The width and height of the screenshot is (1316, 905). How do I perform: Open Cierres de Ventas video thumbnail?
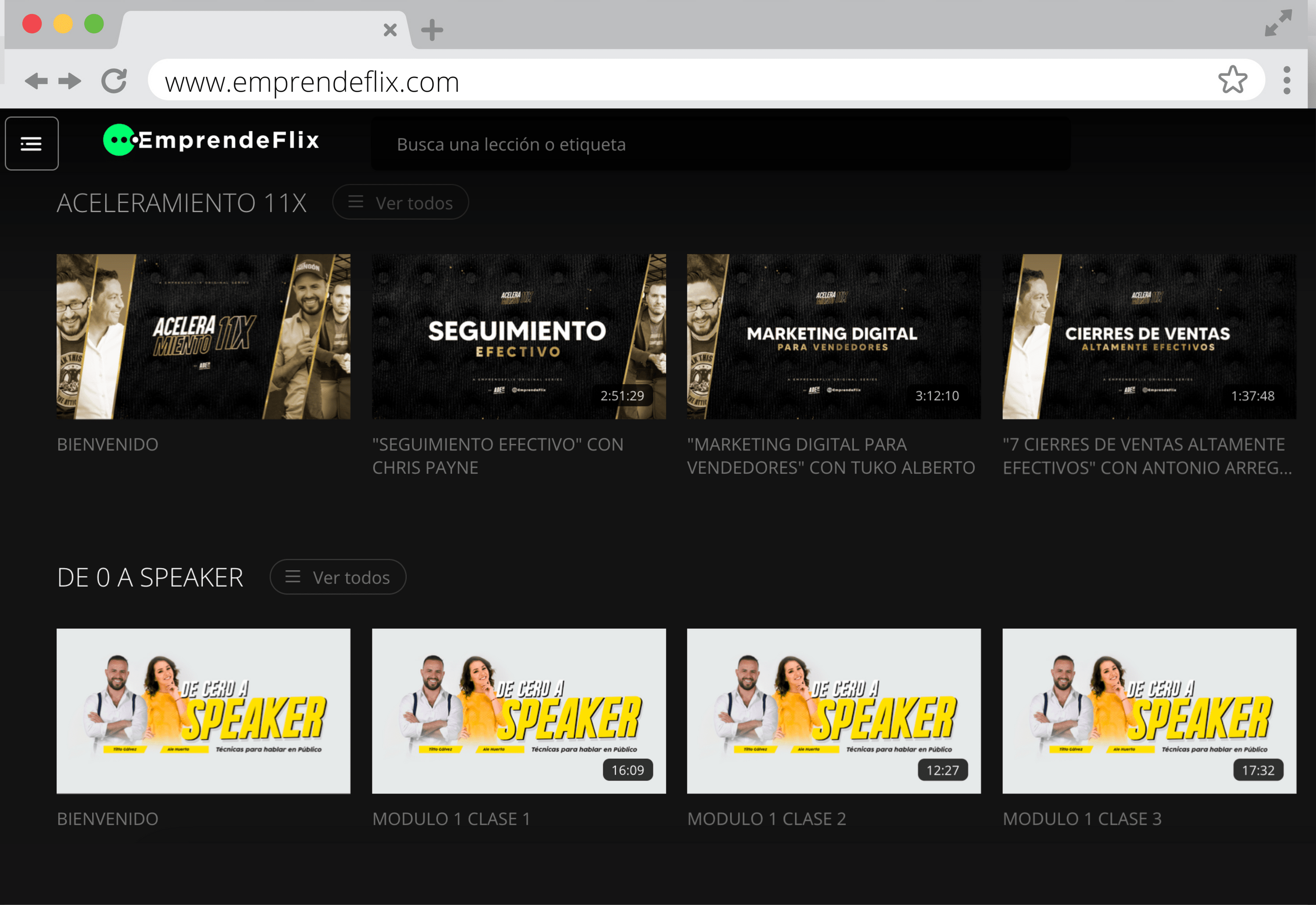point(1149,337)
